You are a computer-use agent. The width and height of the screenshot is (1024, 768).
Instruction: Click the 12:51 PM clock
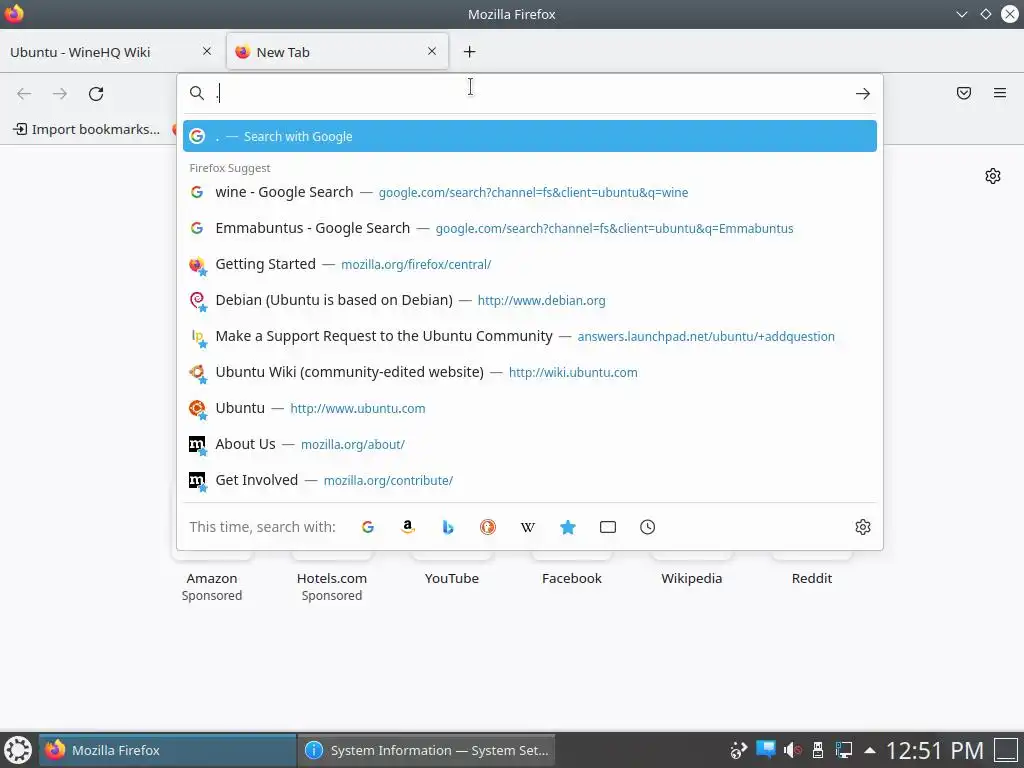[x=935, y=750]
